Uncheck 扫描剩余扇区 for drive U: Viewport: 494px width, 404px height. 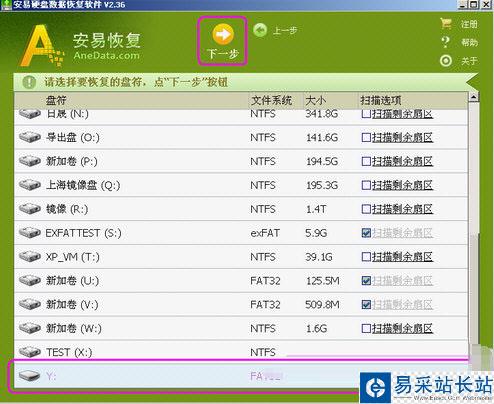tap(366, 281)
